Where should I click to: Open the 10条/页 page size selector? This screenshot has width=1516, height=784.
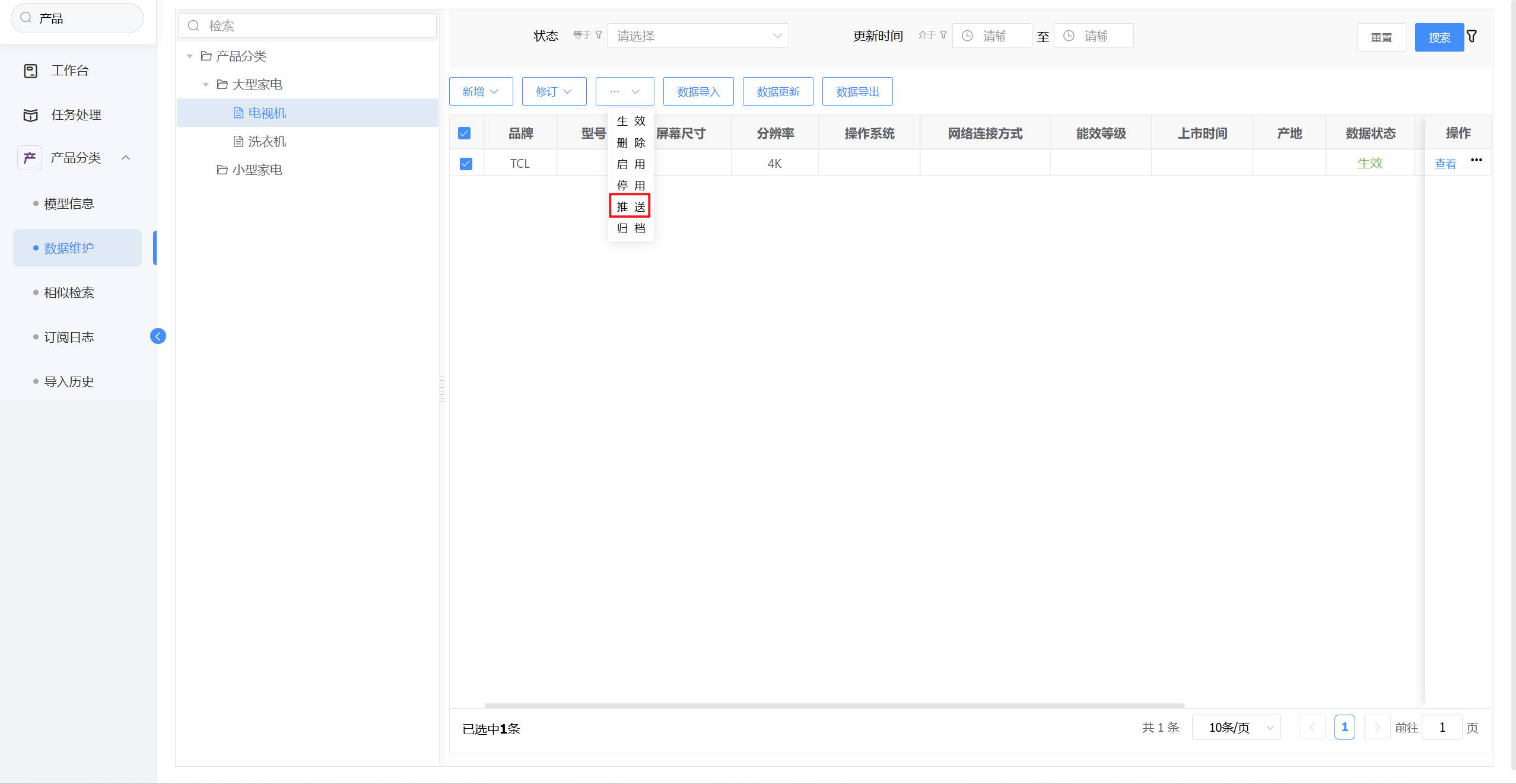tap(1237, 728)
